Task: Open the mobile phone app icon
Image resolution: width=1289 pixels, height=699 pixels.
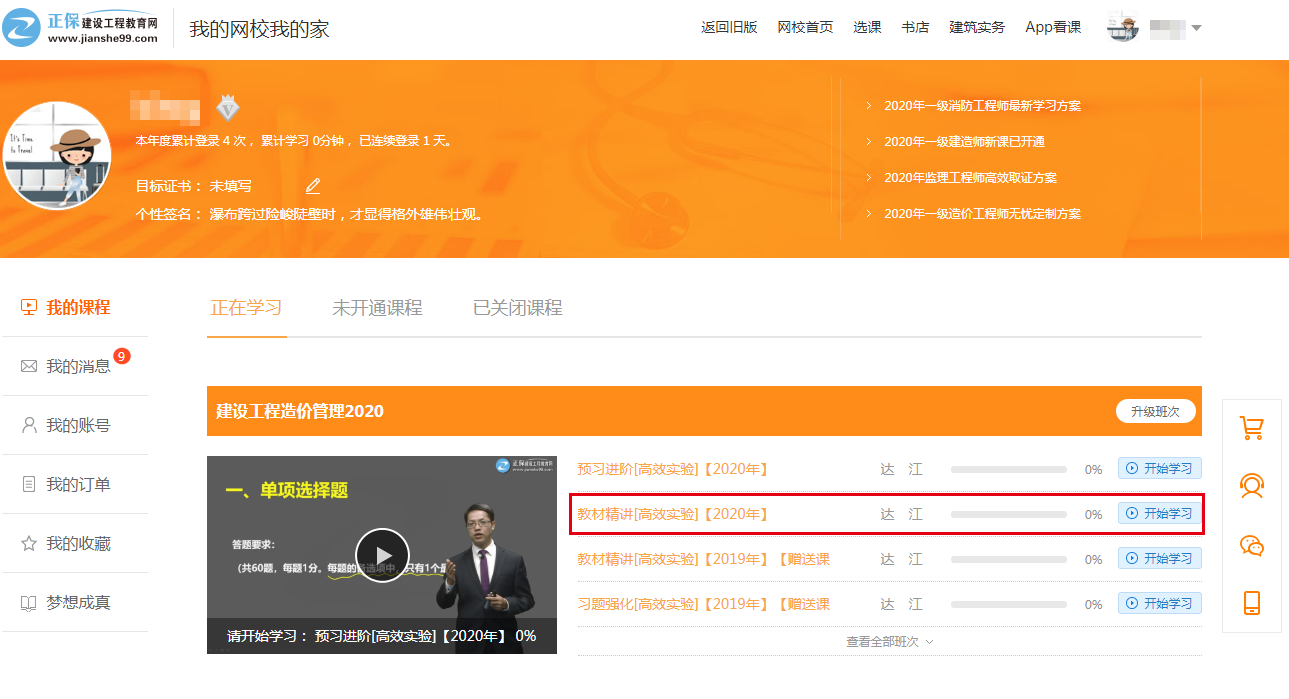Action: [1251, 602]
